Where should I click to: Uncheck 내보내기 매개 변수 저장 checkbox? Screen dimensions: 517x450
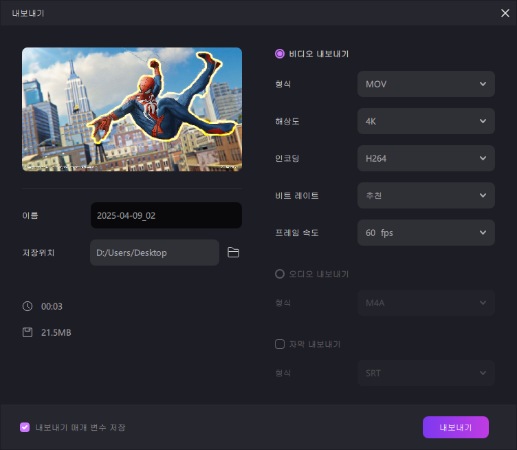coord(25,427)
